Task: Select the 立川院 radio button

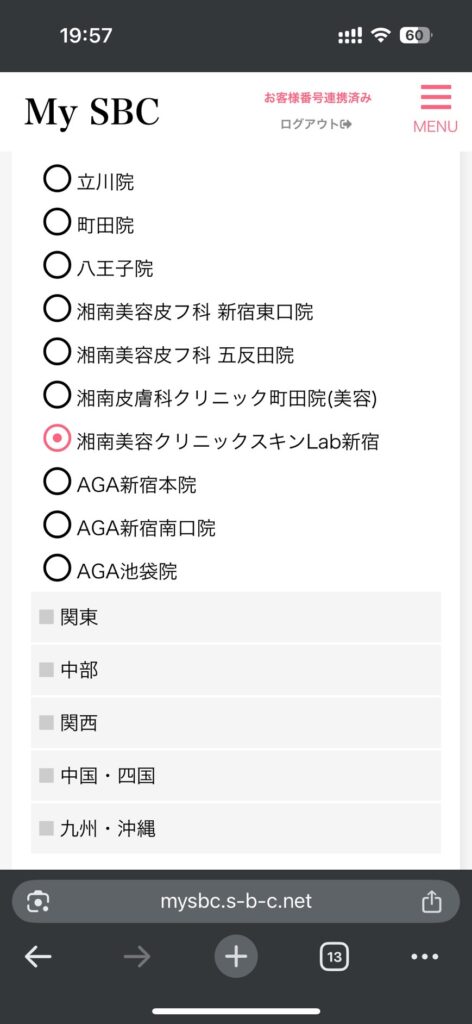Action: click(x=57, y=180)
